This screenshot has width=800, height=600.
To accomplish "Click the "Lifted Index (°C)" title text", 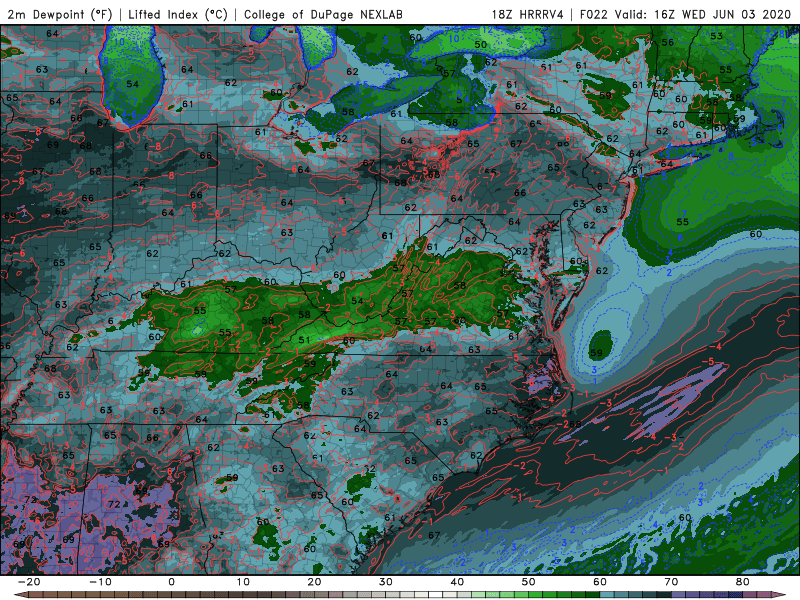I will (178, 14).
